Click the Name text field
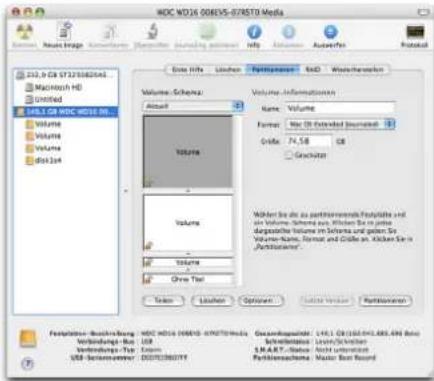 [340, 108]
